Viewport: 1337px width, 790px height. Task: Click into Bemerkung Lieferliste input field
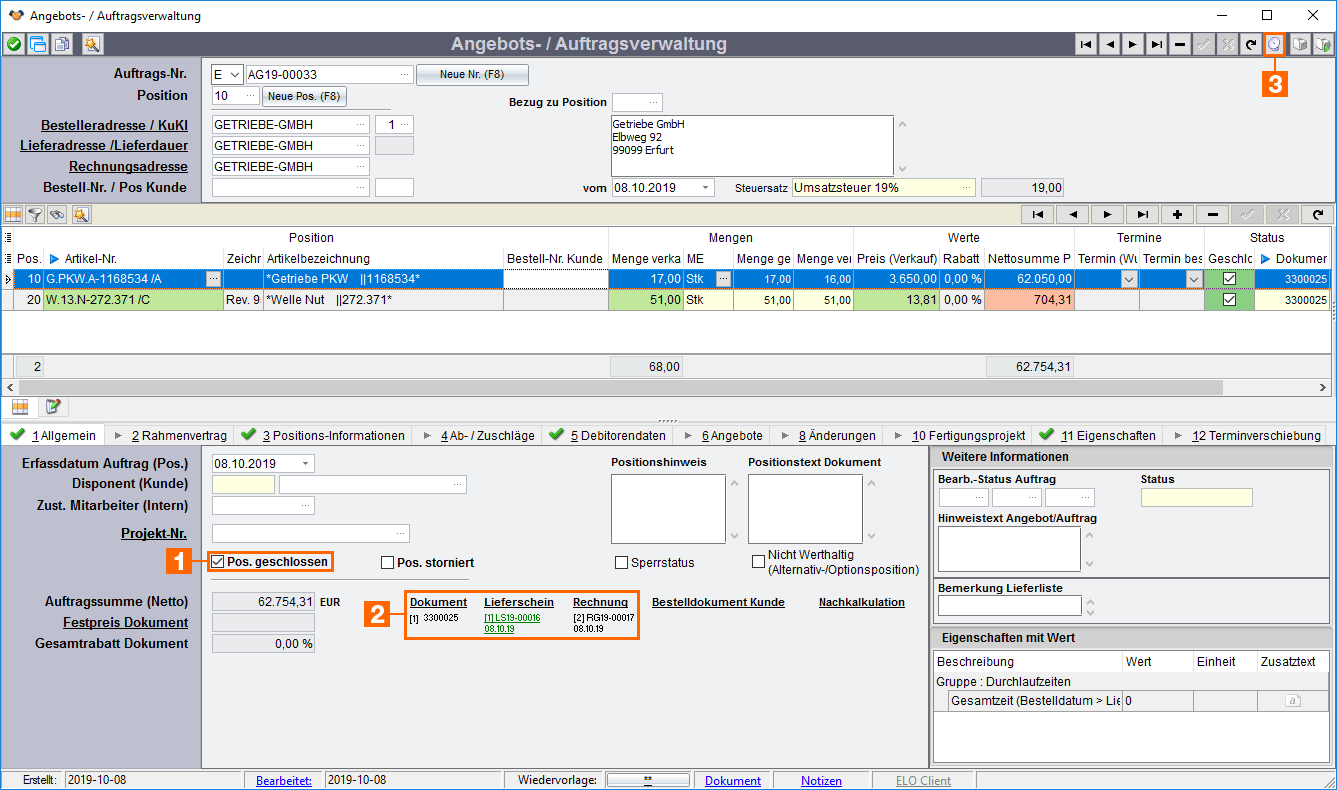point(1009,605)
